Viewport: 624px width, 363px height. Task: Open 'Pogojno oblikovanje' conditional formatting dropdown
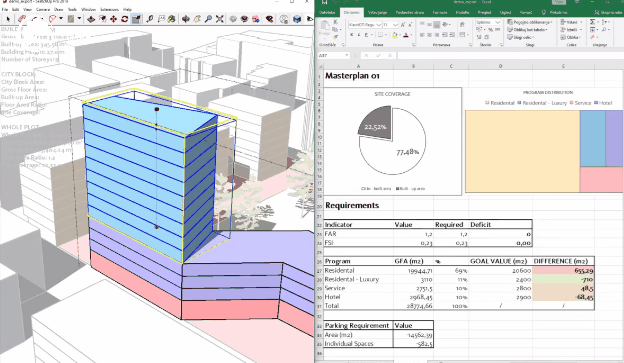(530, 22)
